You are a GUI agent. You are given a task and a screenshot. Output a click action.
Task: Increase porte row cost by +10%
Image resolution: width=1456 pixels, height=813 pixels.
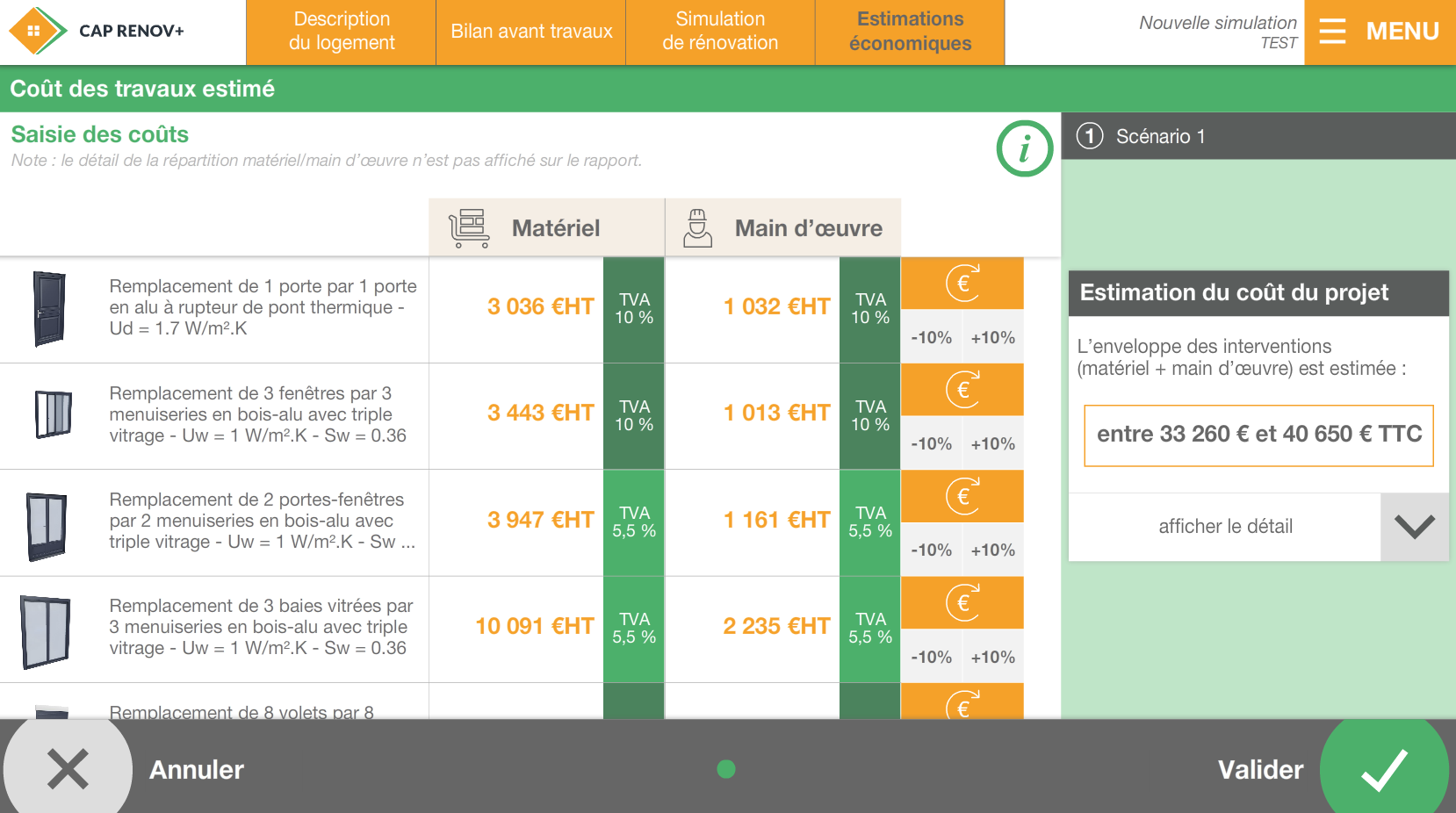(x=993, y=337)
